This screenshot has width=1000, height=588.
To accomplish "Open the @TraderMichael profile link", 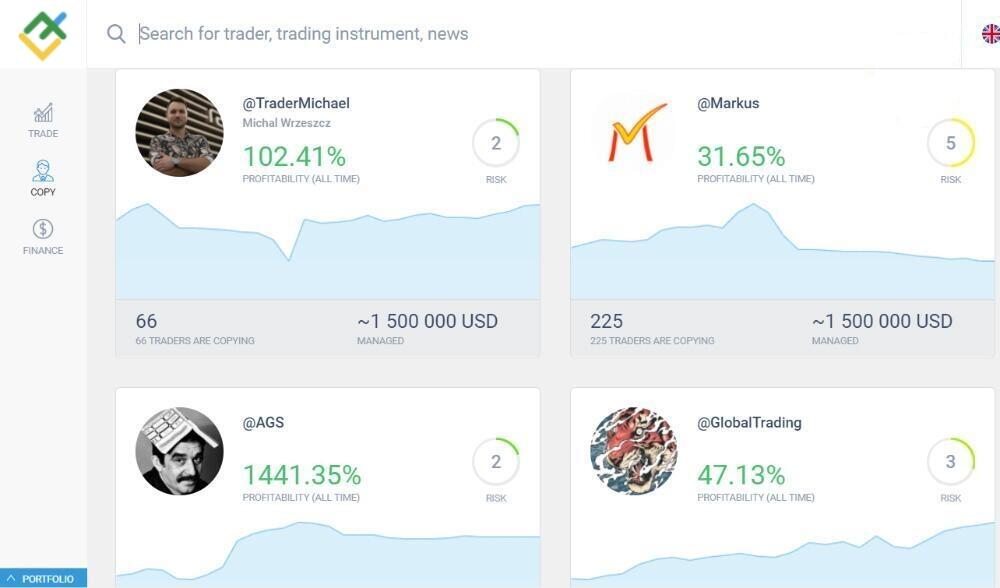I will pos(296,103).
